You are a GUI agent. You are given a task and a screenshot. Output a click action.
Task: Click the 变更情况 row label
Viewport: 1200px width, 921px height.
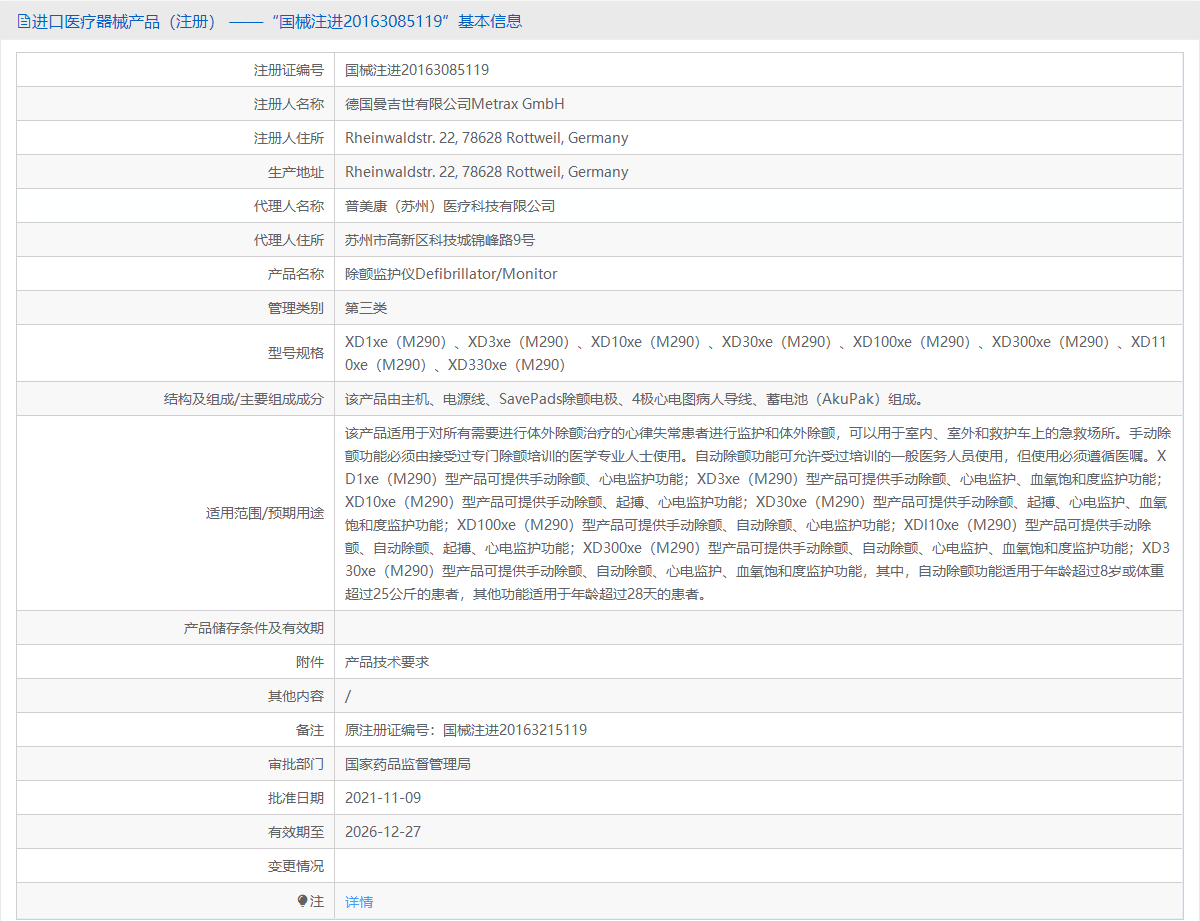296,866
